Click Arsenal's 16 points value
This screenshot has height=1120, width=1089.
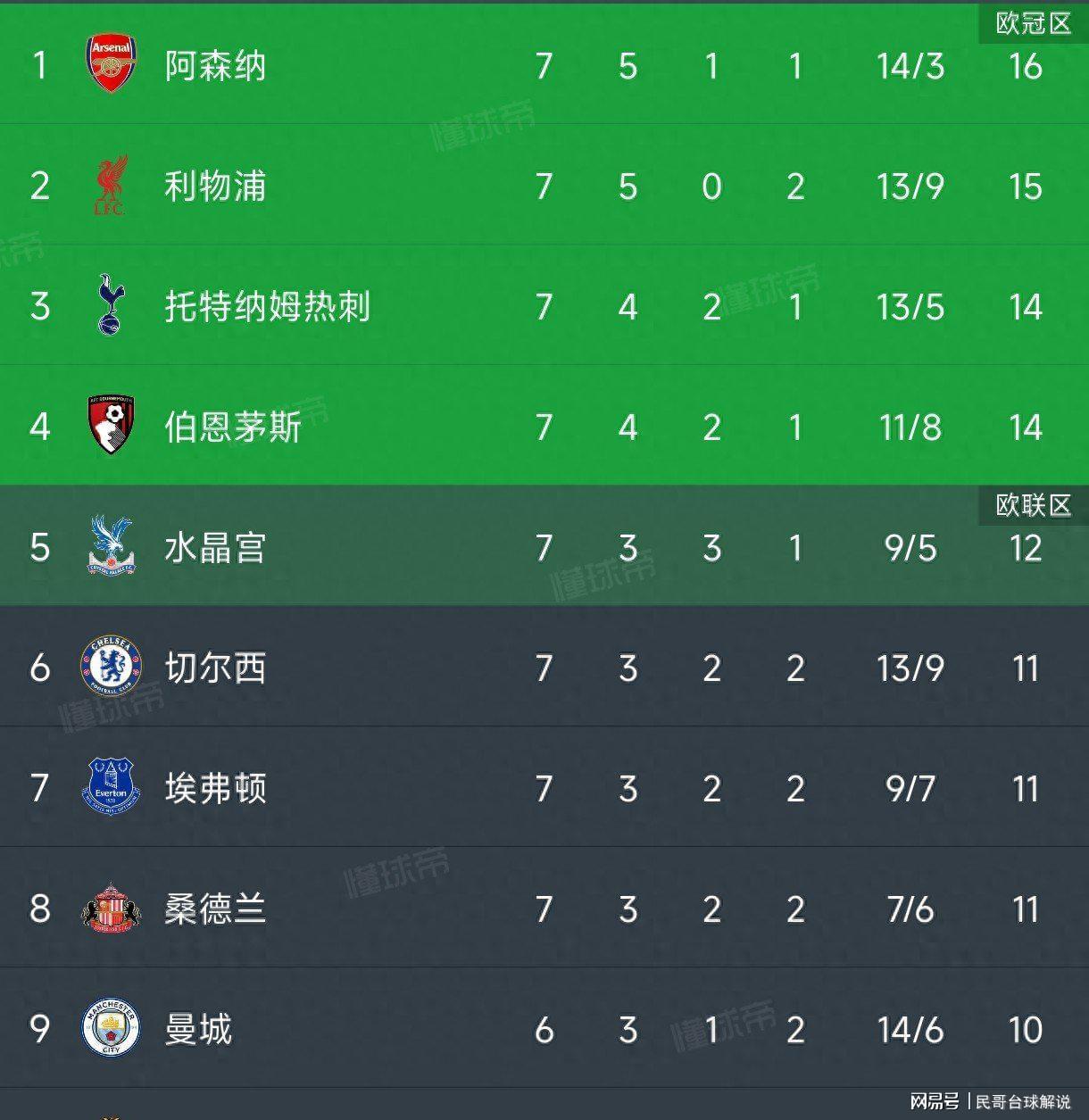pos(1025,66)
